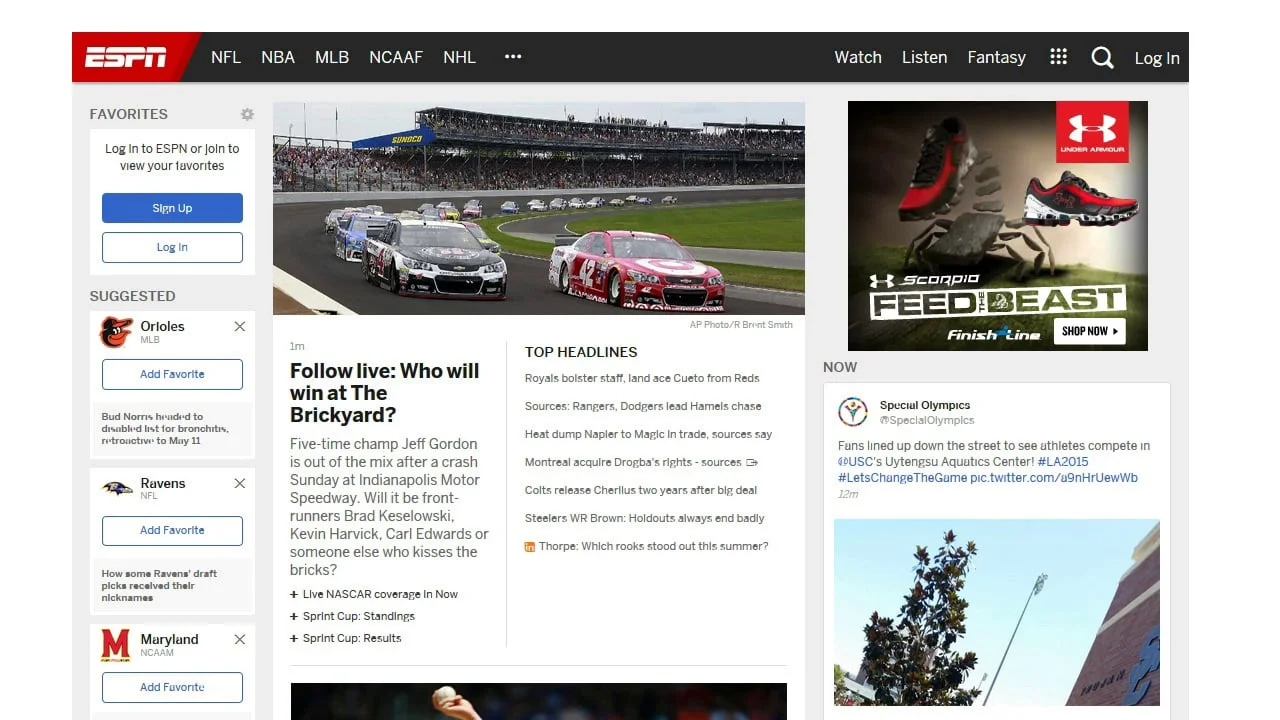Read 'Thorpe: Which rooks stood out' headline

click(654, 546)
